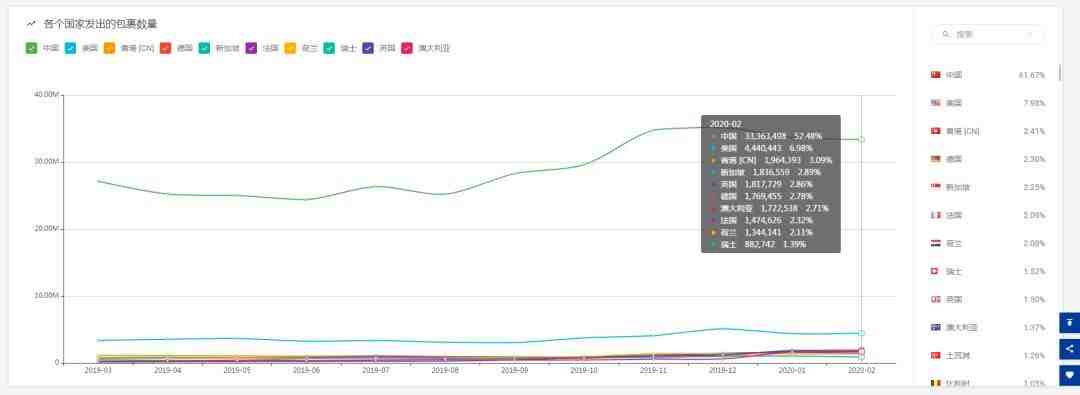Disable the 德国 series checkbox

165,48
